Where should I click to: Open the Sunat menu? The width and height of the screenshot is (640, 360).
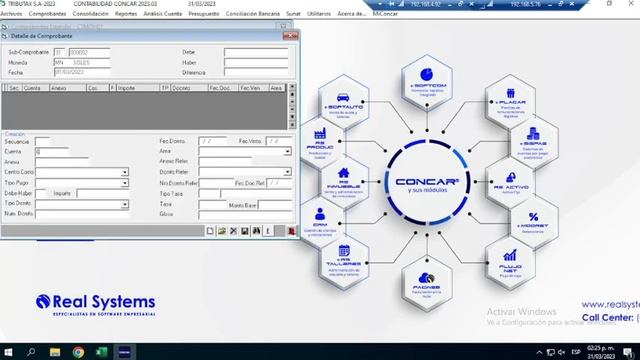(293, 13)
